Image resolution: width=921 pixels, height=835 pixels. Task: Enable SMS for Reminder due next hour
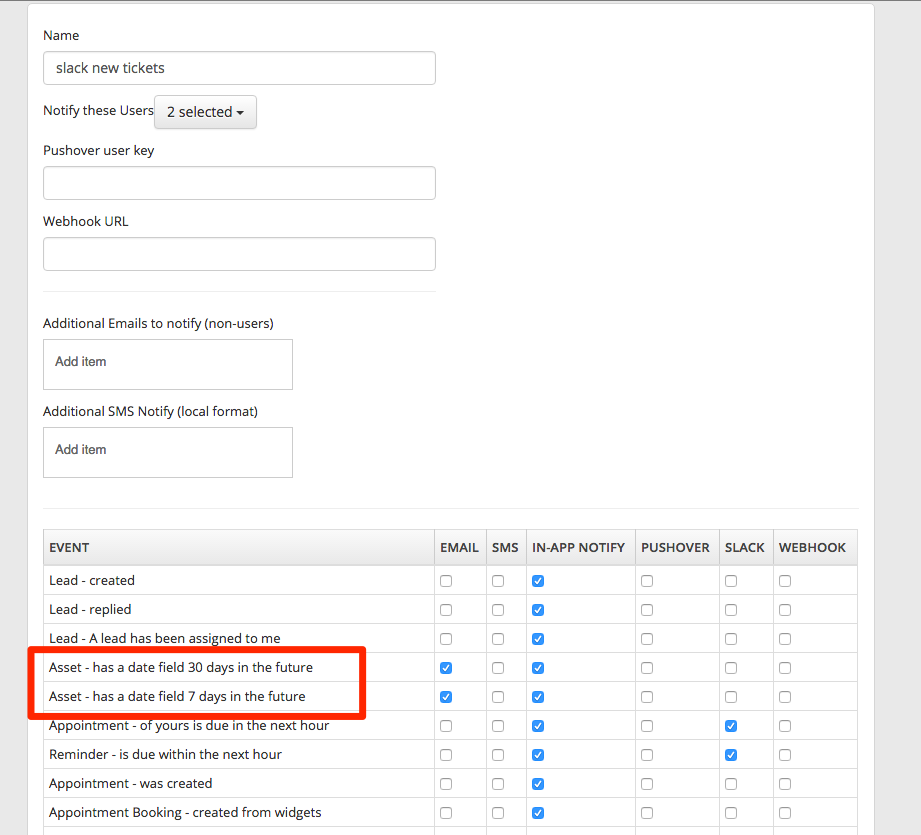(498, 755)
